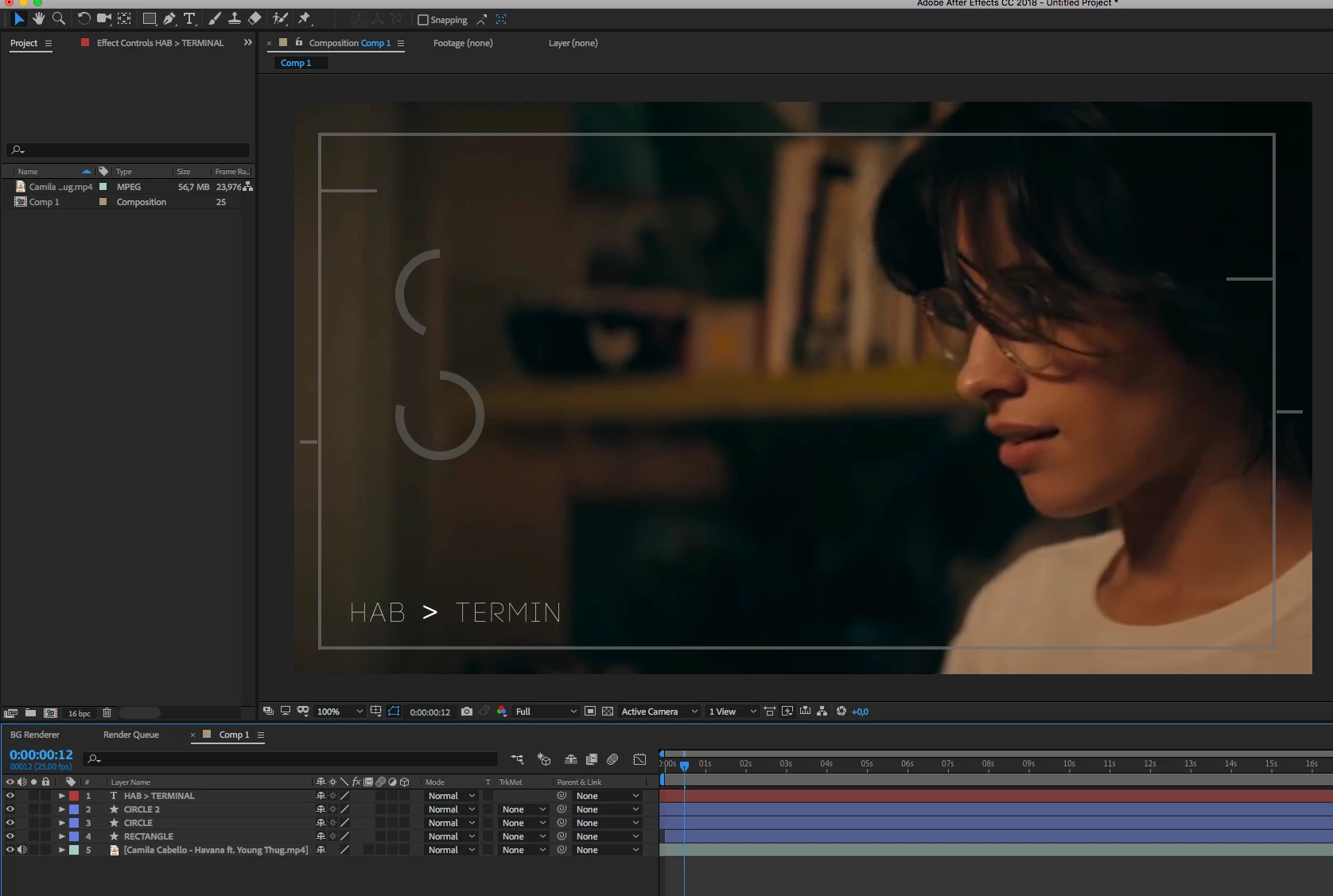Open the Full resolution dropdown
The height and width of the screenshot is (896, 1333).
[x=546, y=712]
